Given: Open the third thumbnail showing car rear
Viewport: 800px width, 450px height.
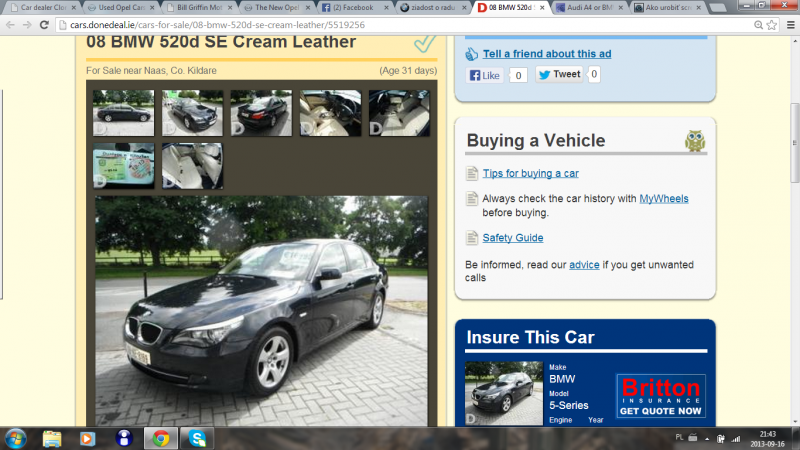Looking at the screenshot, I should click(261, 113).
